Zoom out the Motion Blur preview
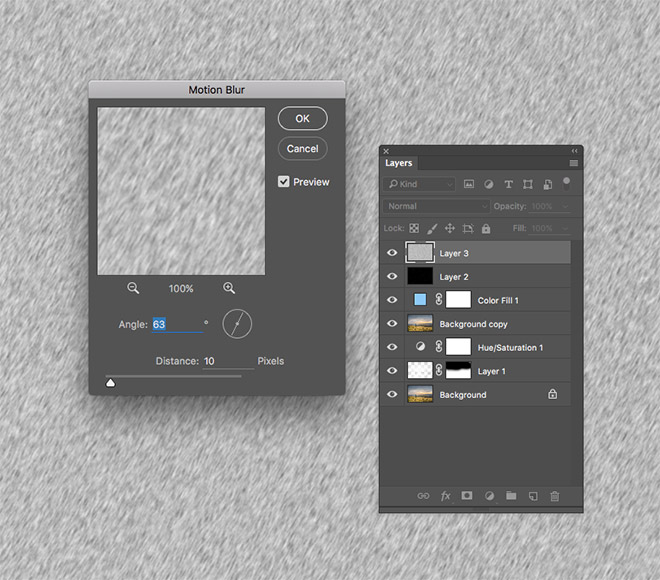 pyautogui.click(x=133, y=288)
